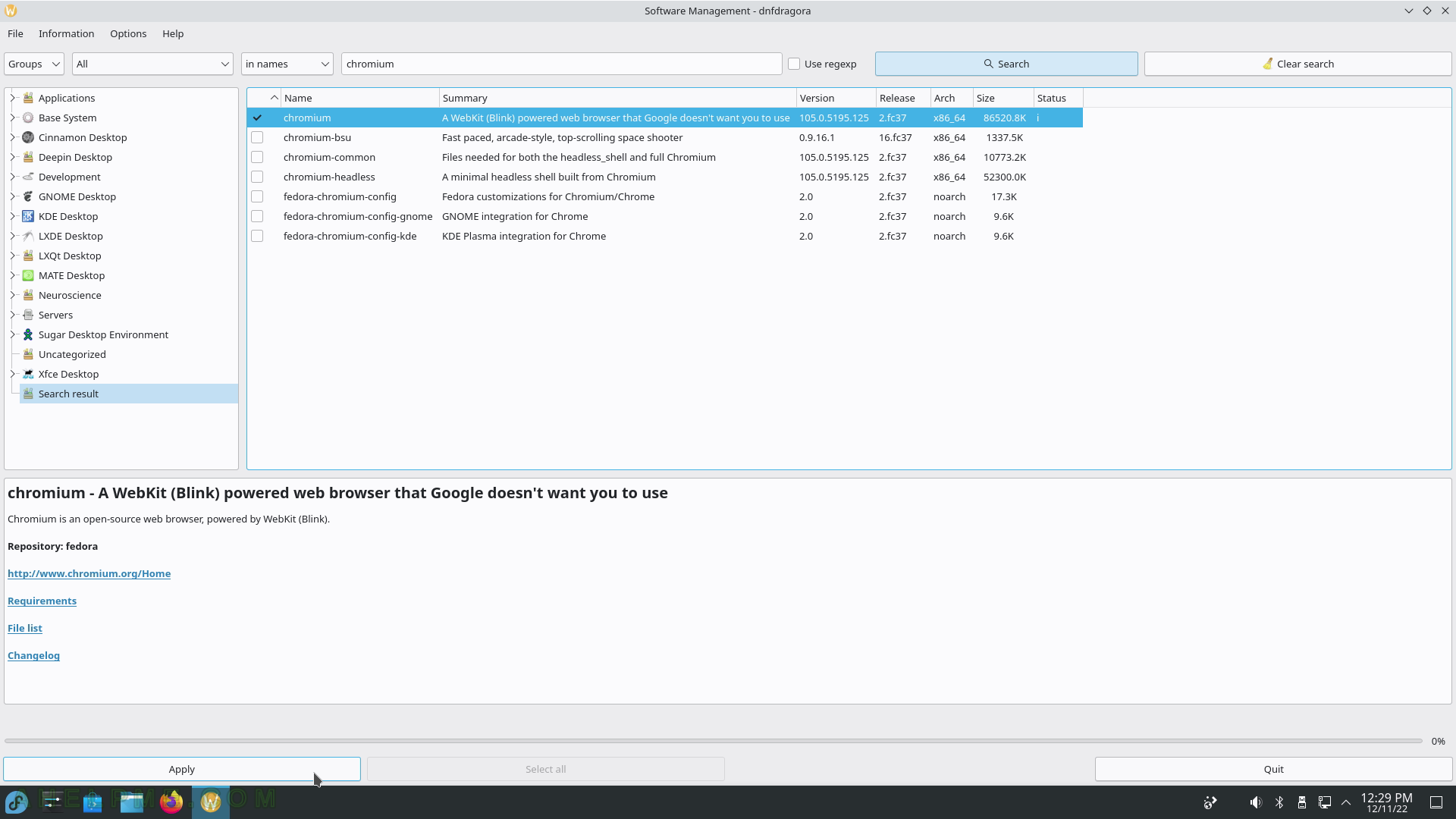
Task: Open the Requirements link
Action: [42, 601]
